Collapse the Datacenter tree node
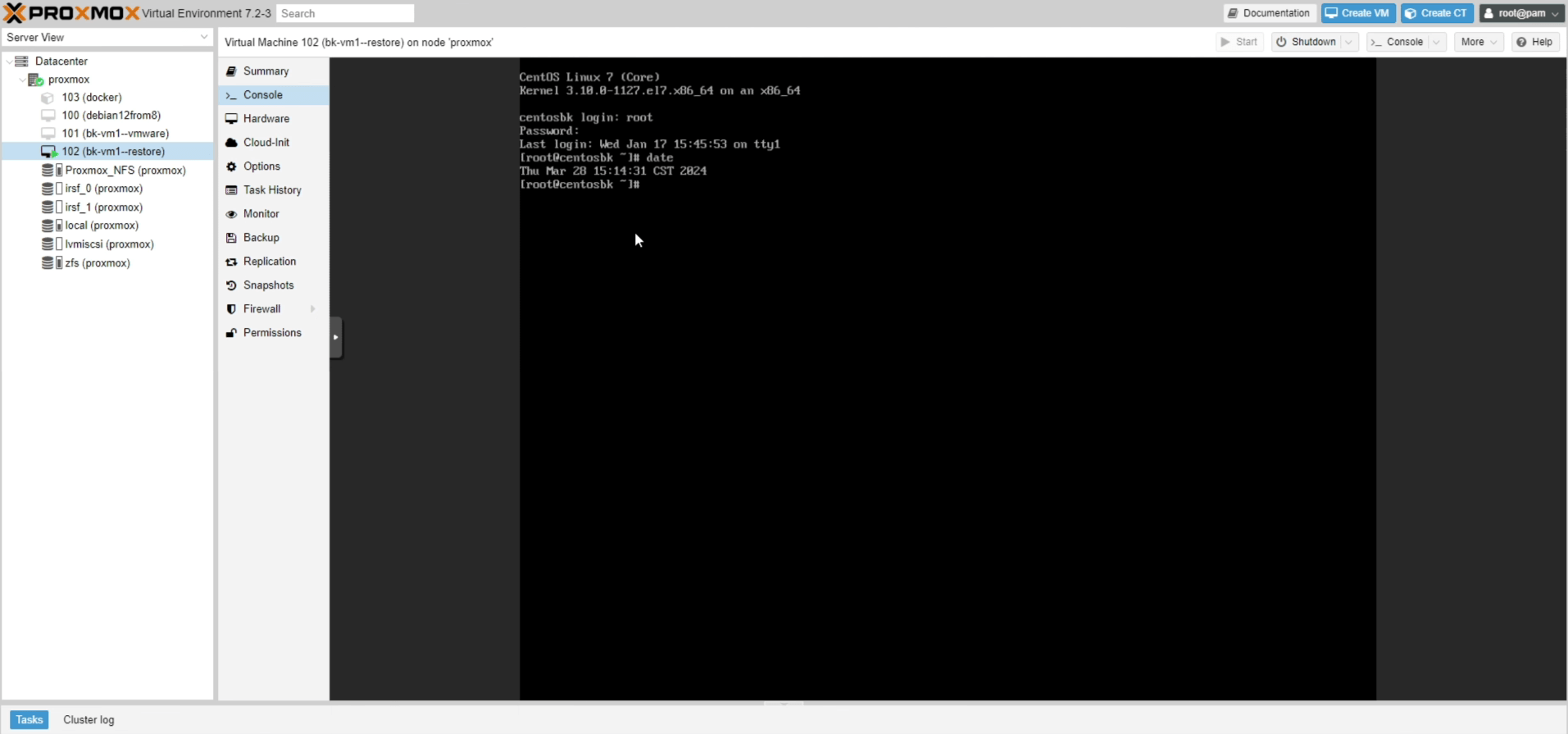 point(9,62)
